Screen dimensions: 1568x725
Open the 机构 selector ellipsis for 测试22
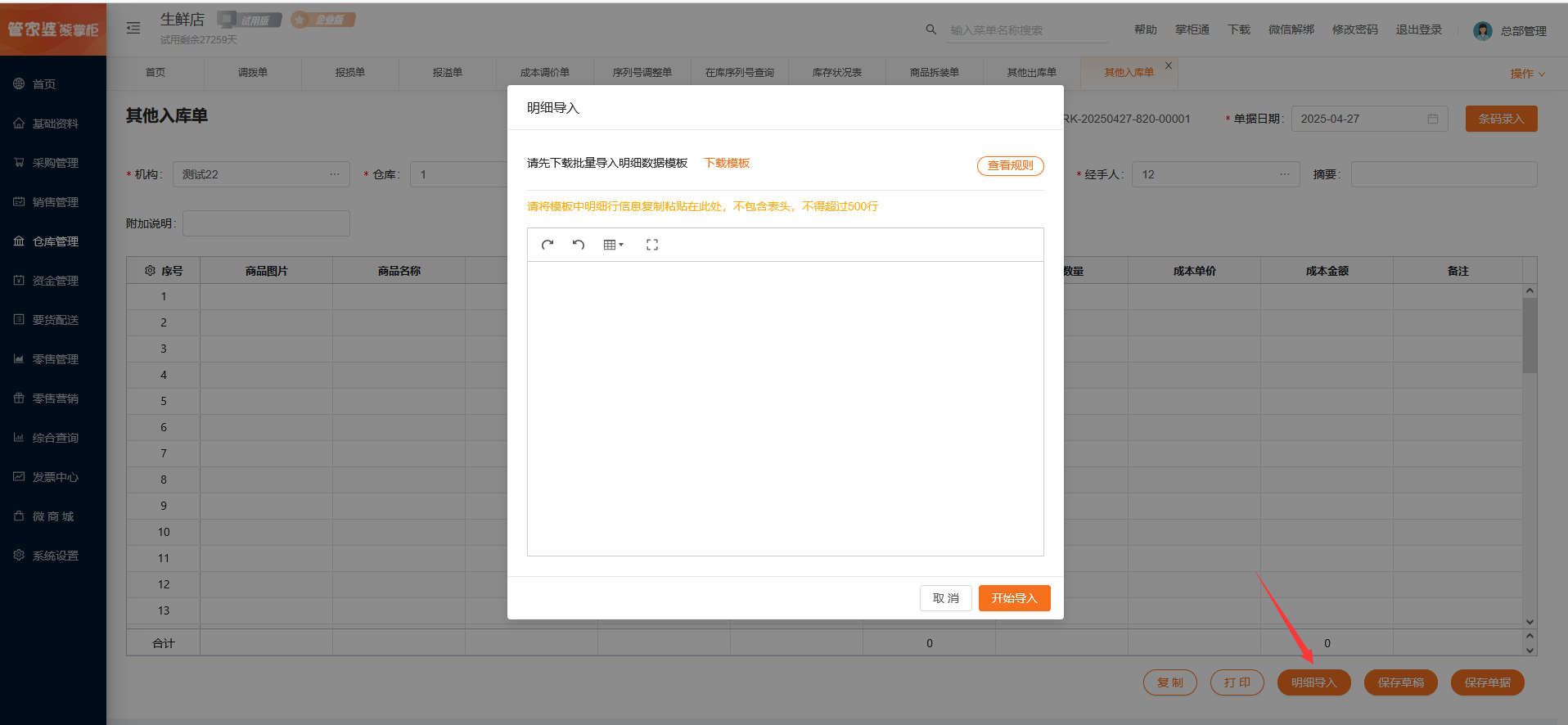(x=335, y=174)
